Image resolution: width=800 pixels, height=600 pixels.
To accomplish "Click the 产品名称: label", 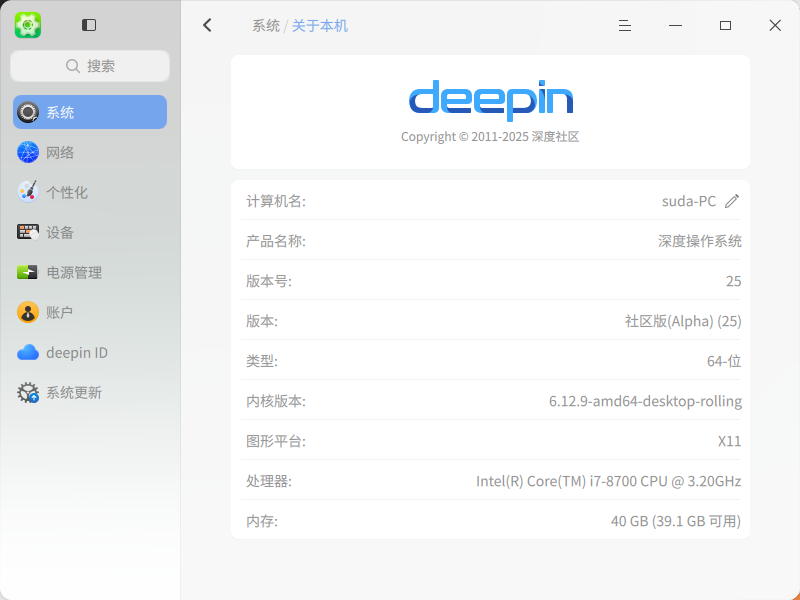I will click(x=276, y=241).
